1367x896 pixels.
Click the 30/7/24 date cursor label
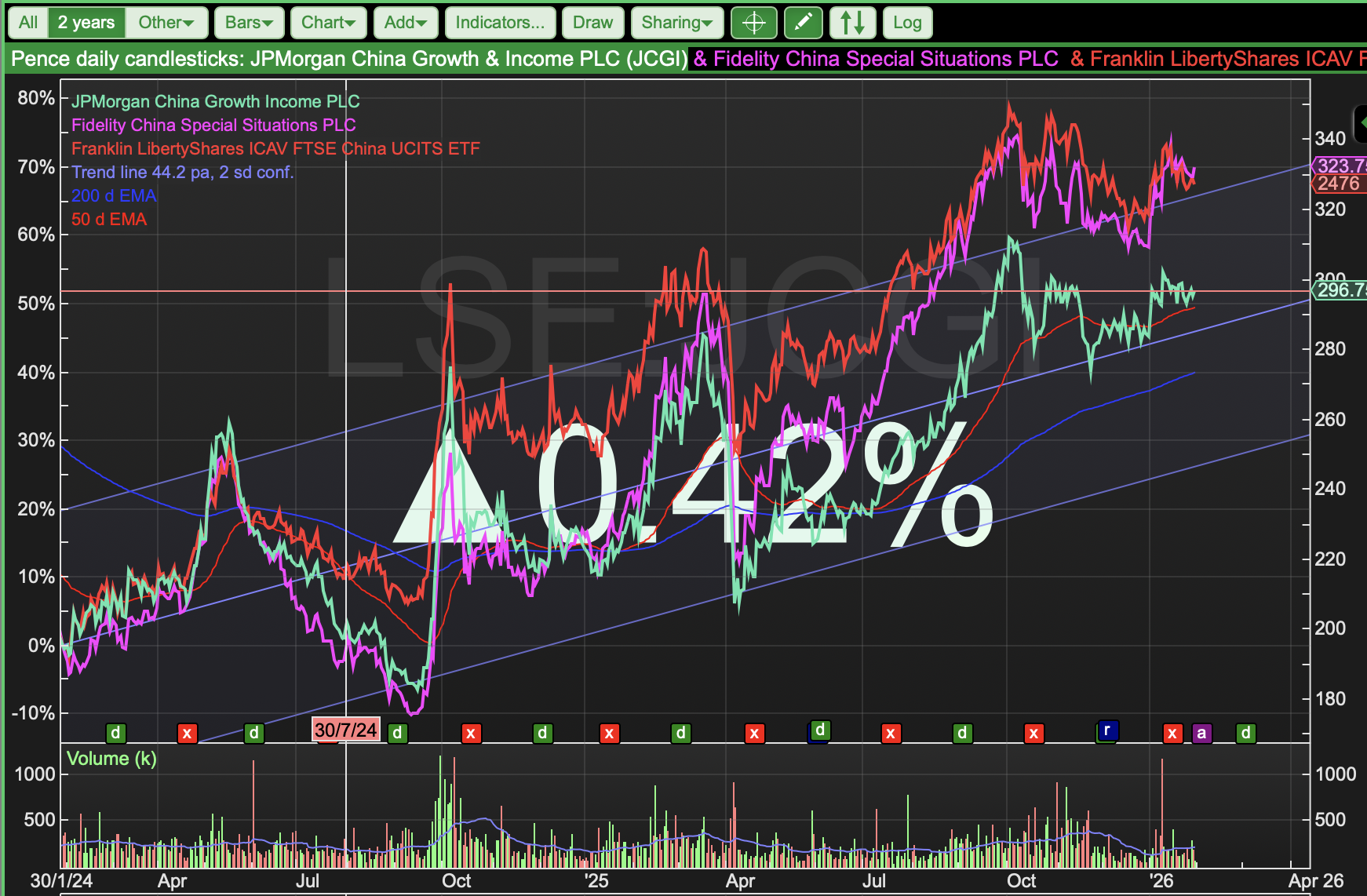346,730
